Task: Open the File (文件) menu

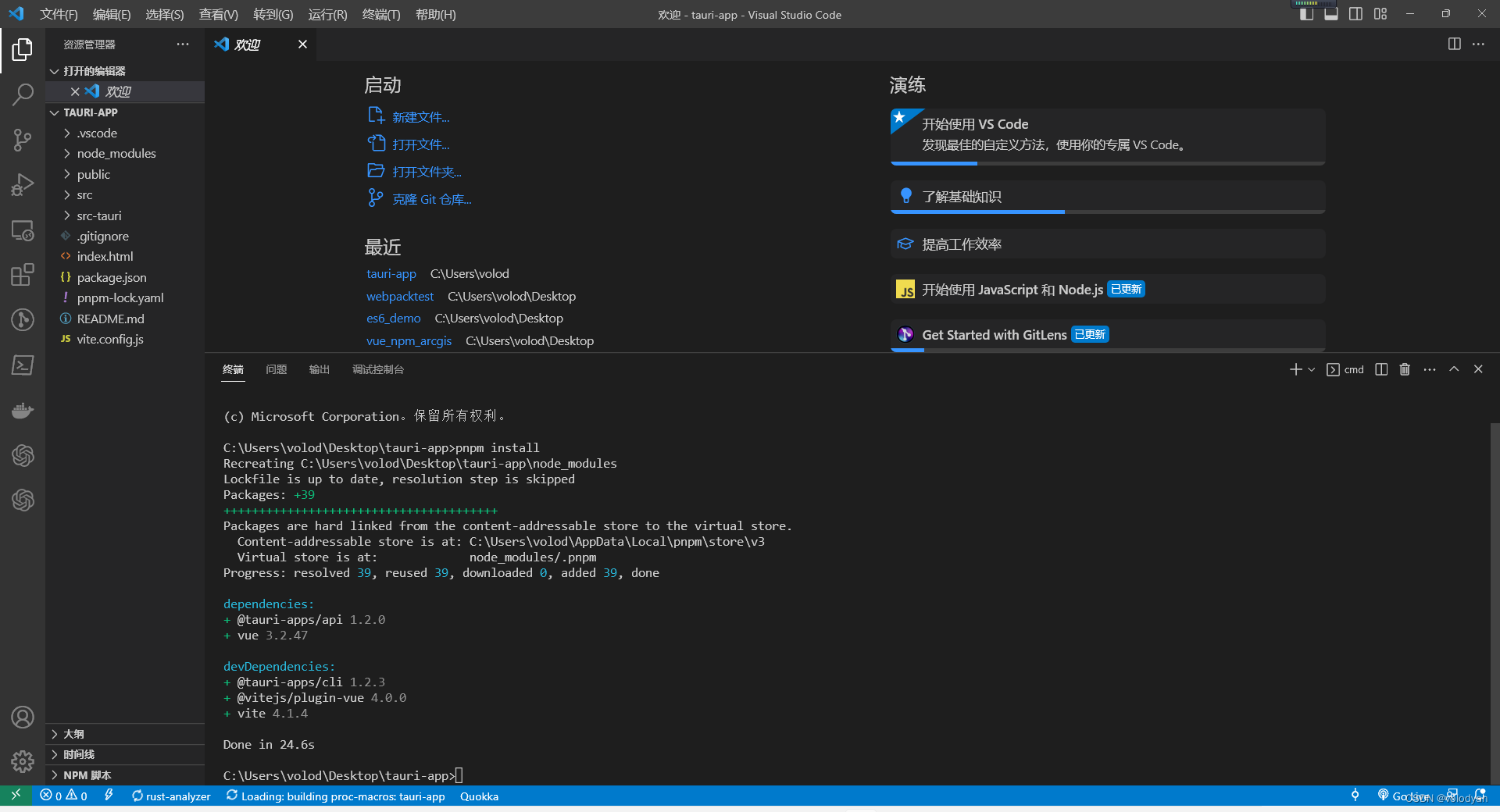Action: coord(59,14)
